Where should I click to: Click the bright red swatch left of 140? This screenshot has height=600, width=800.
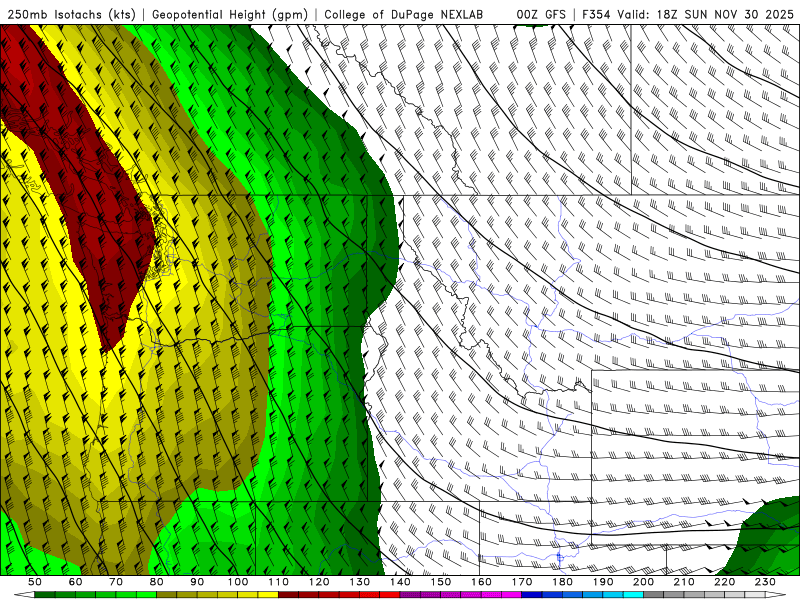click(390, 595)
